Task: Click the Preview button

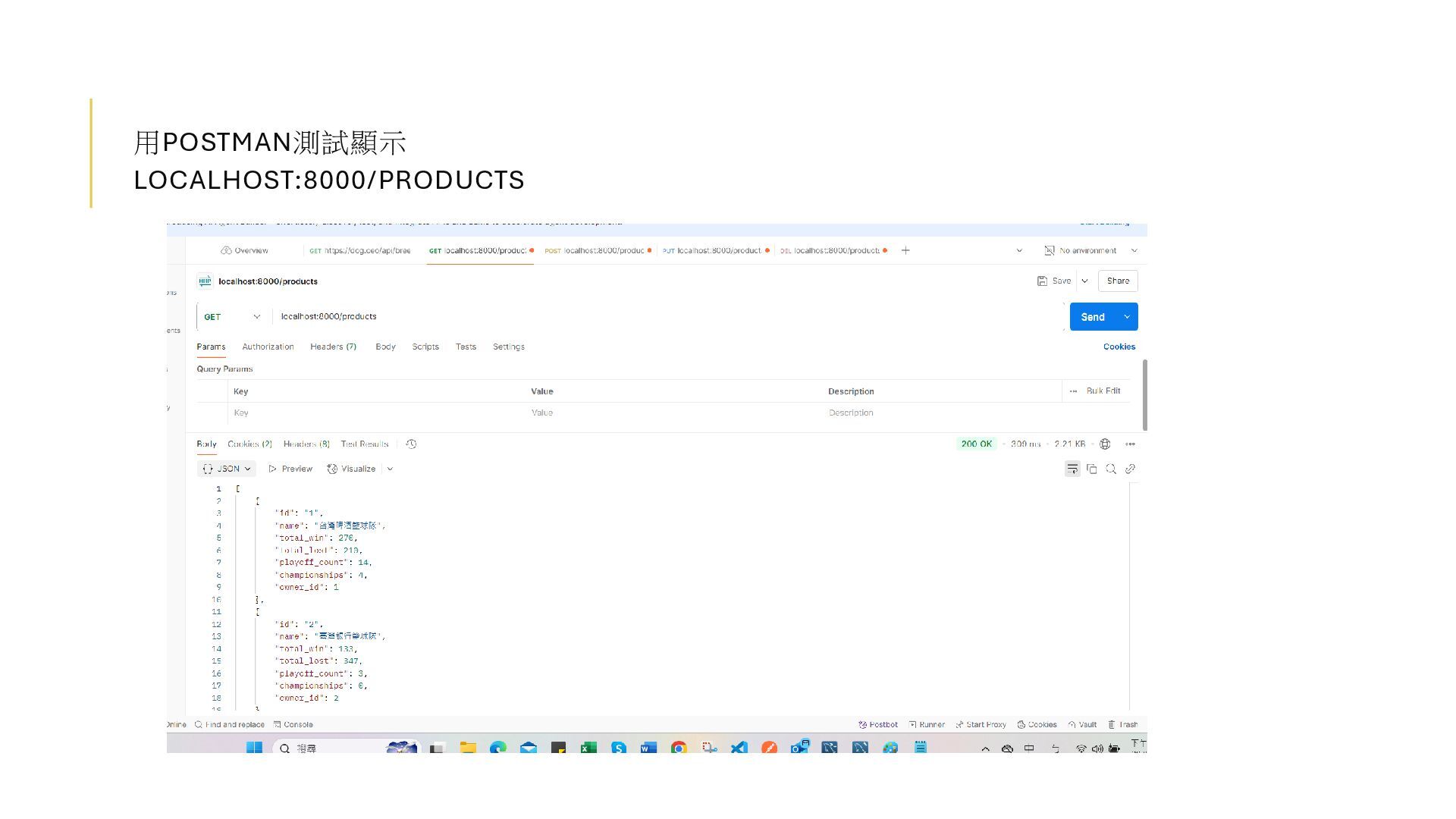Action: (290, 469)
